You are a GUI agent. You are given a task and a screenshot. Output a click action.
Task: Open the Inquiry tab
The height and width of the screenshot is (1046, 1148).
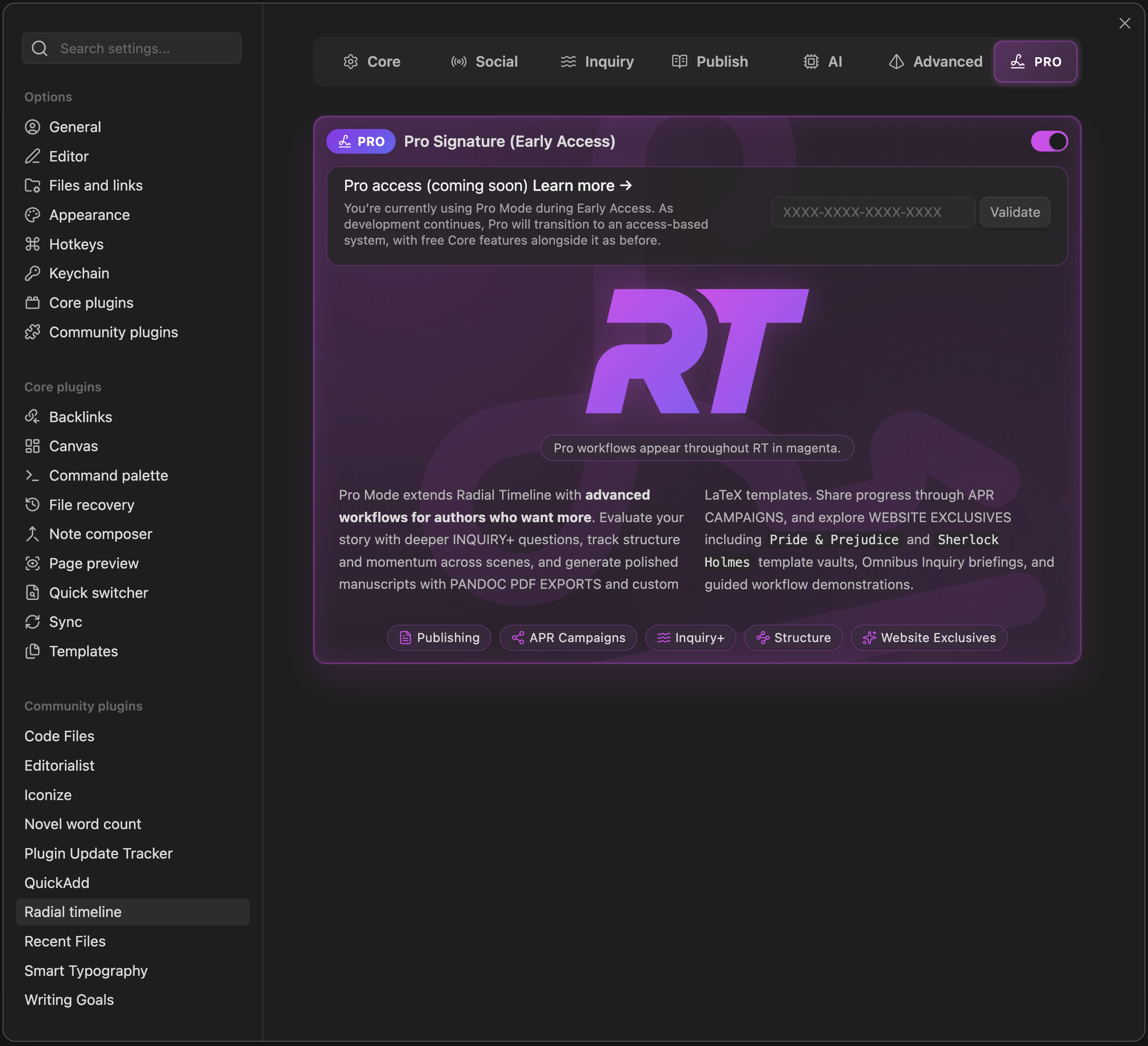597,61
